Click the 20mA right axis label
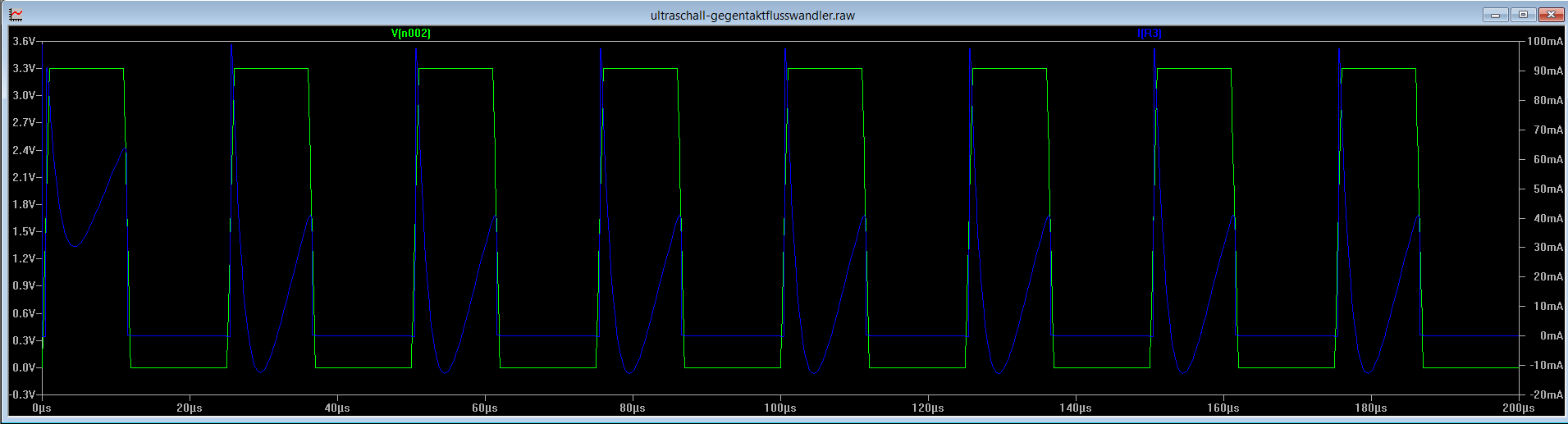This screenshot has width=1568, height=424. [x=1548, y=276]
